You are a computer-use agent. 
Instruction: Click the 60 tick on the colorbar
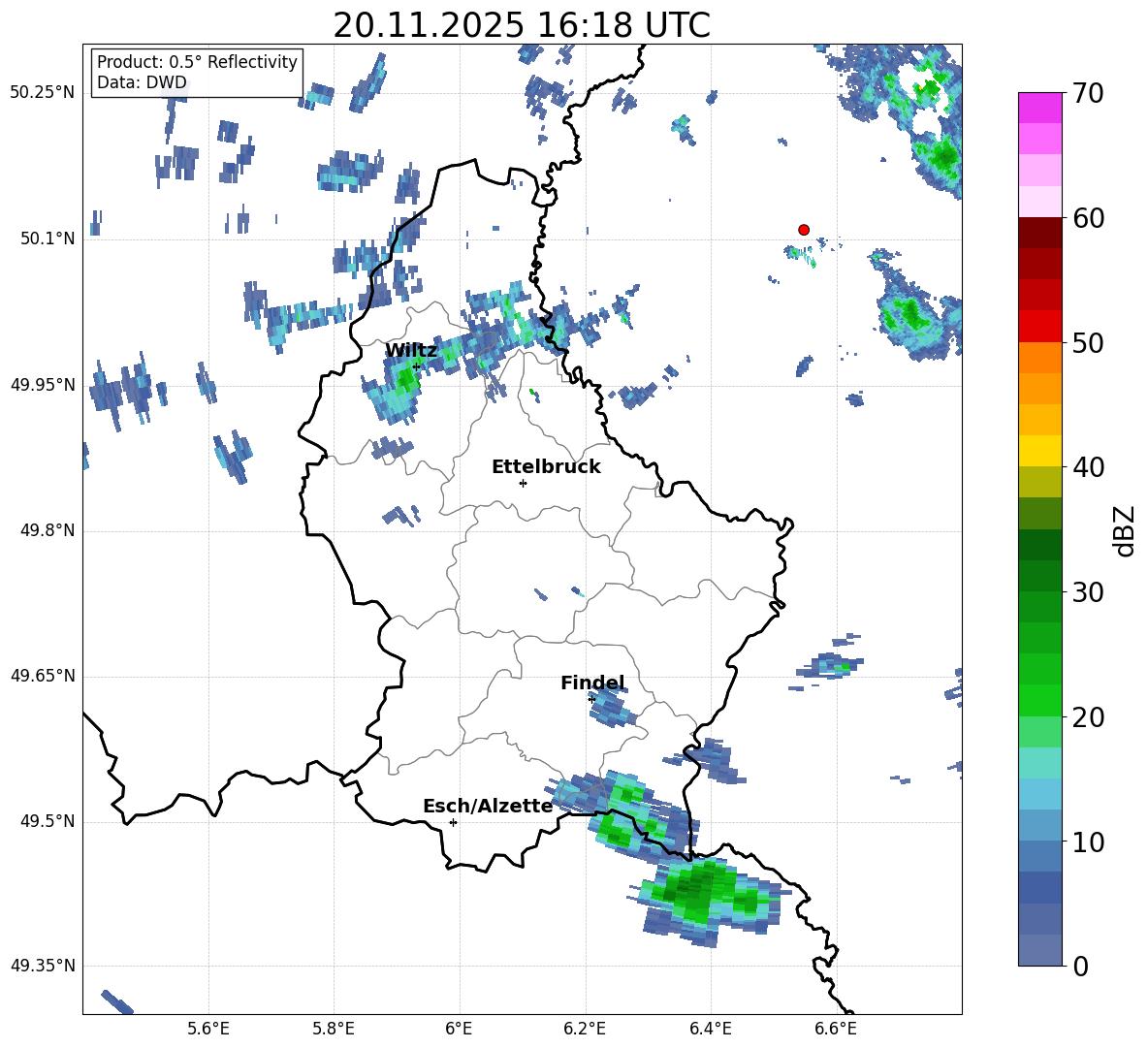(x=1088, y=218)
